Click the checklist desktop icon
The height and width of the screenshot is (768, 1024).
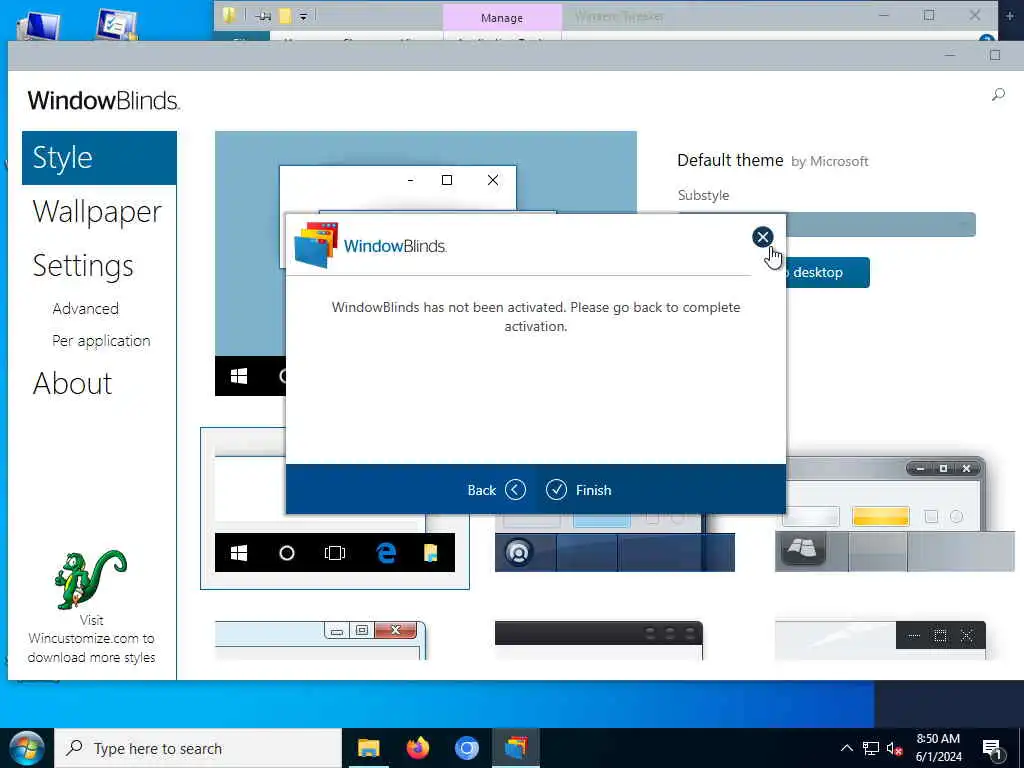[118, 24]
